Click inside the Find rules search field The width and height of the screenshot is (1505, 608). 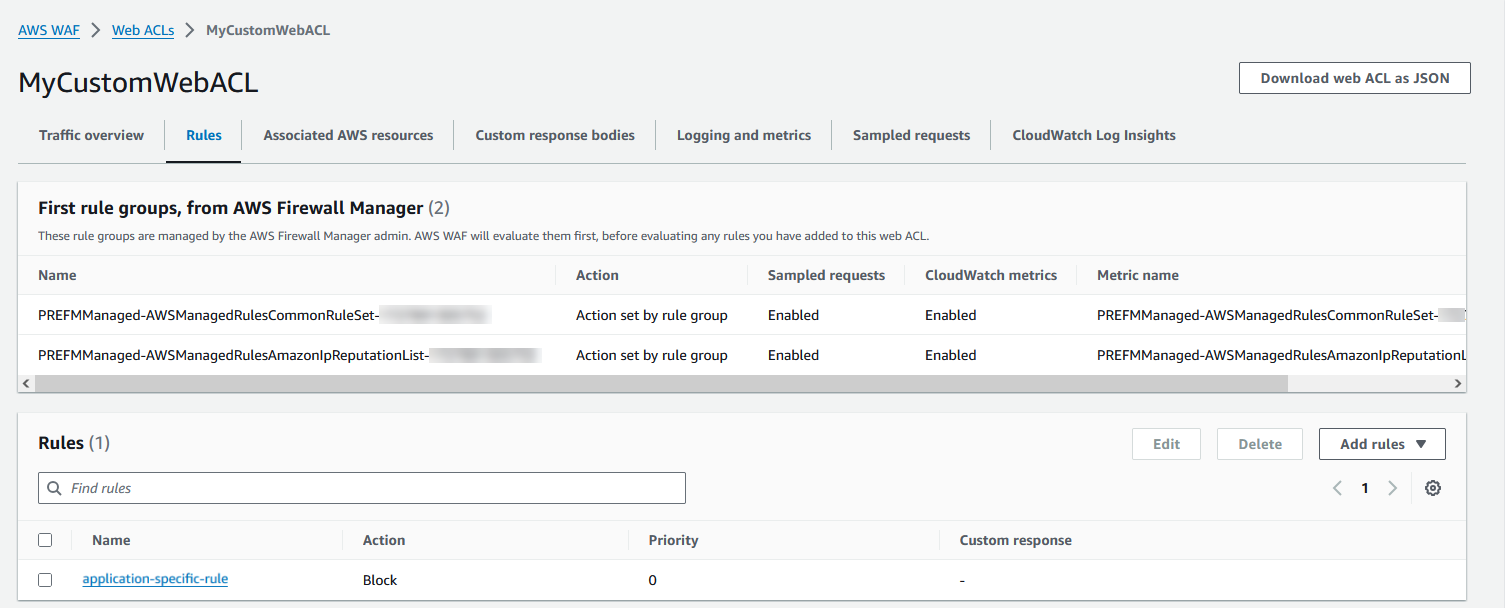coord(300,488)
